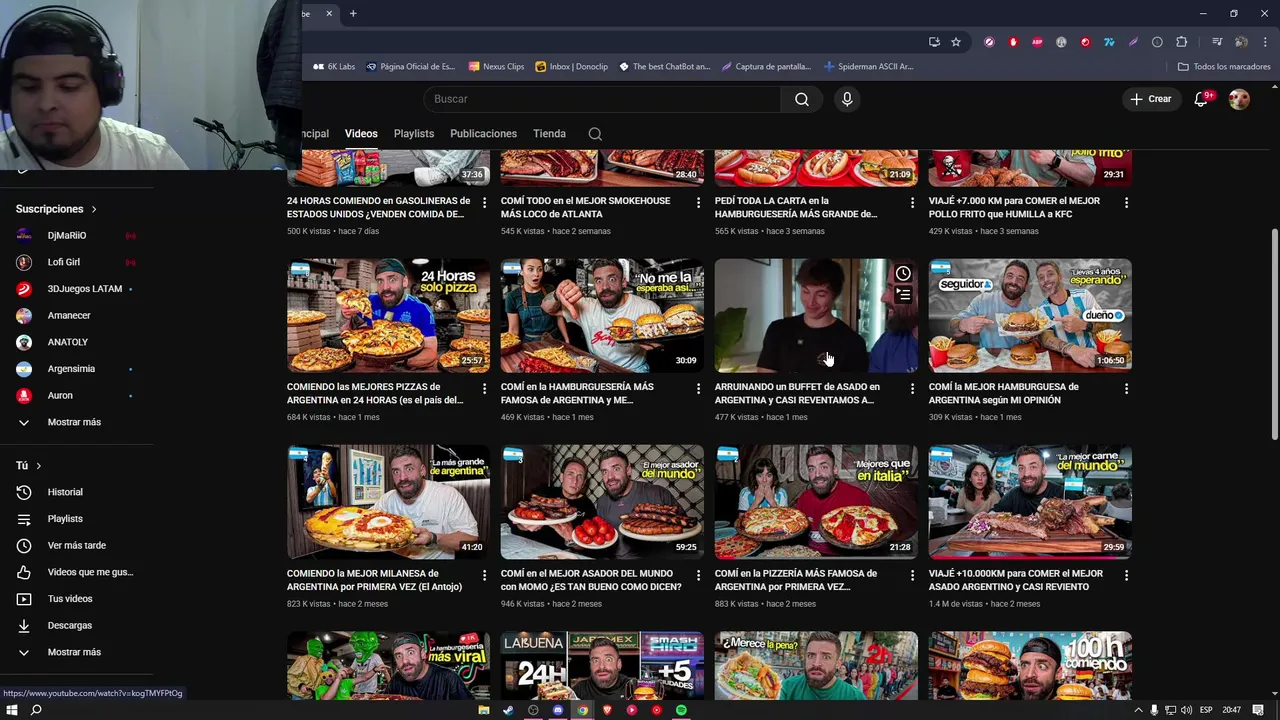This screenshot has width=1280, height=720.
Task: Click the Buscar search input field
Action: [x=602, y=99]
